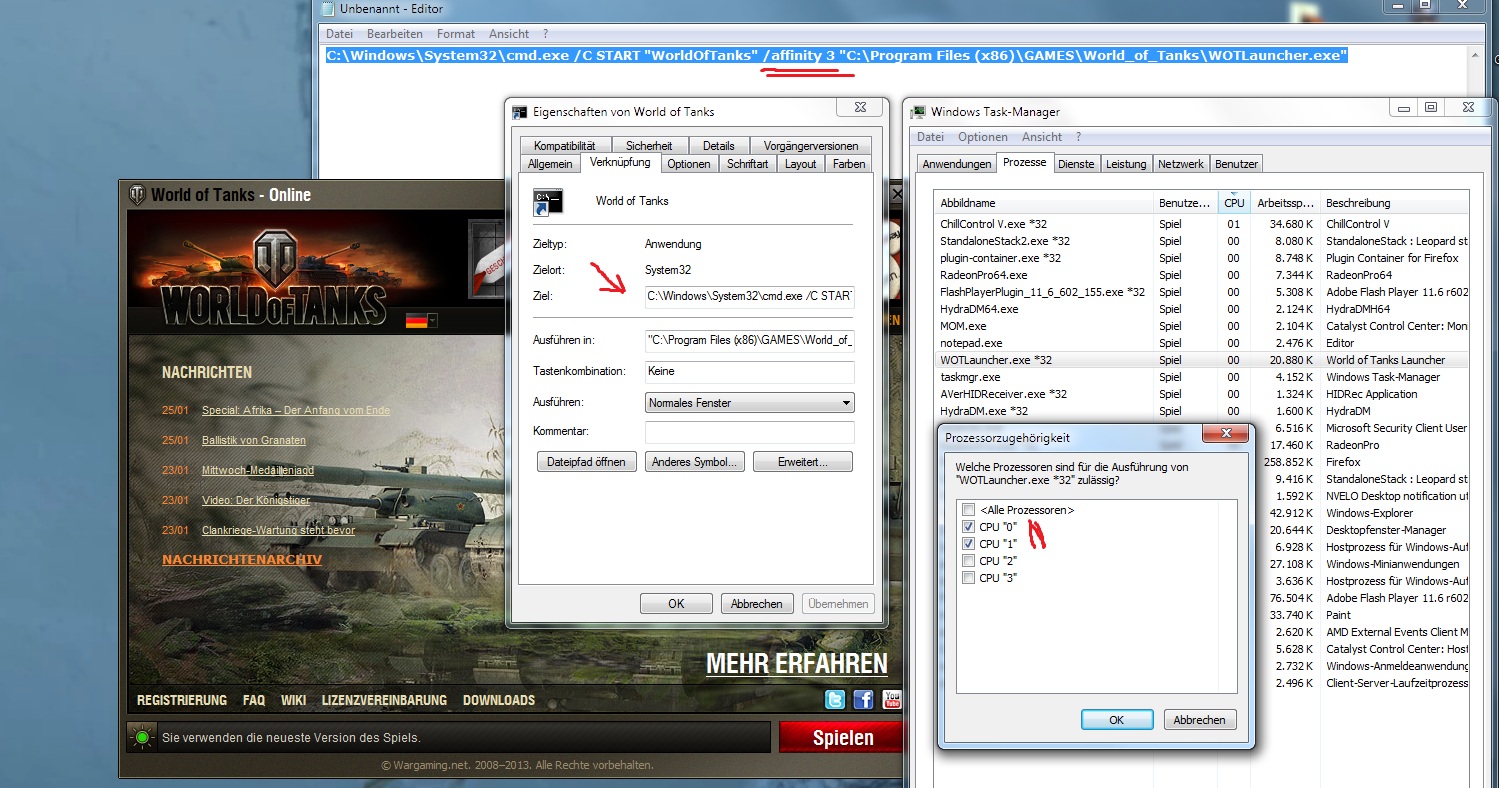The height and width of the screenshot is (788, 1499).
Task: Open the Datei menu in Task-Manager
Action: click(x=930, y=137)
